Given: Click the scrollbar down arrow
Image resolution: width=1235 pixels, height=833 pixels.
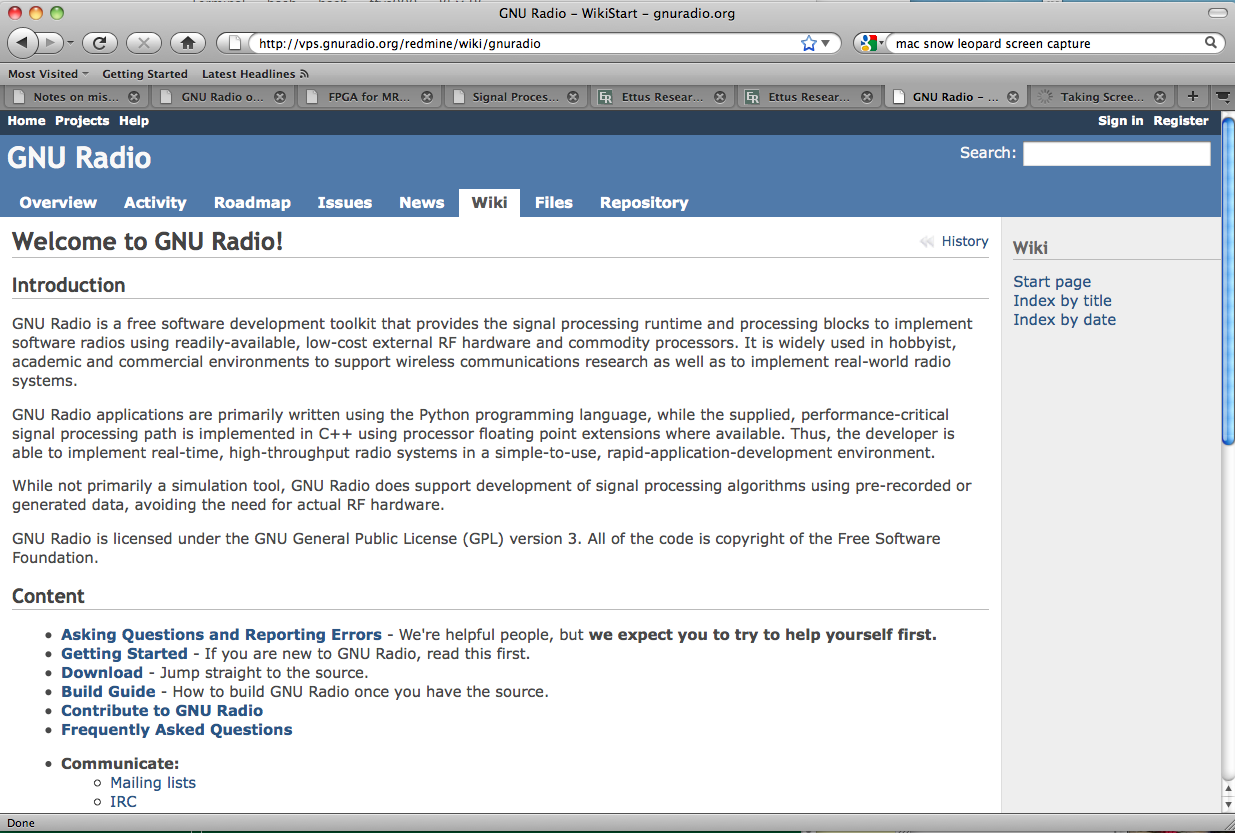Looking at the screenshot, I should (1228, 805).
